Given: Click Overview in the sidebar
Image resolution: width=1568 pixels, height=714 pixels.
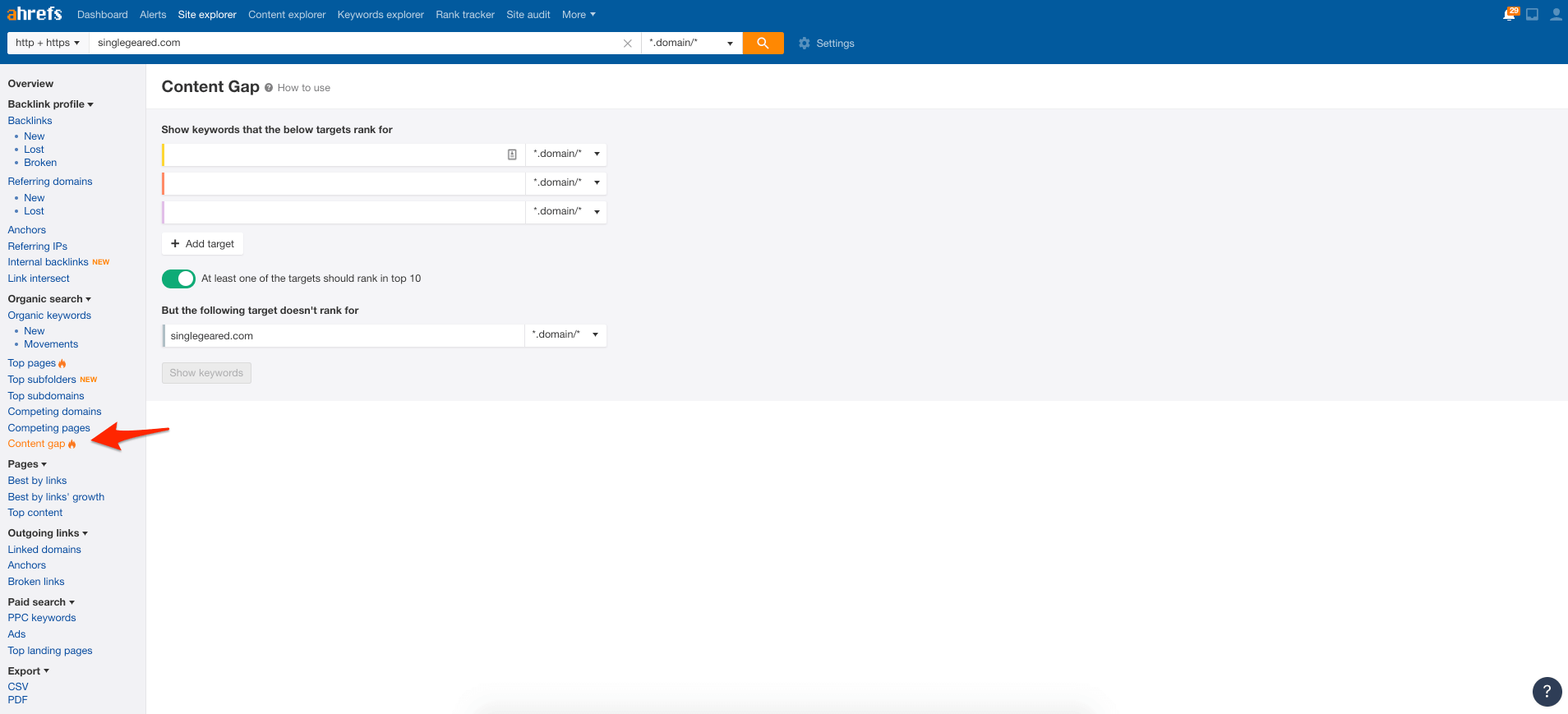Looking at the screenshot, I should tap(30, 84).
